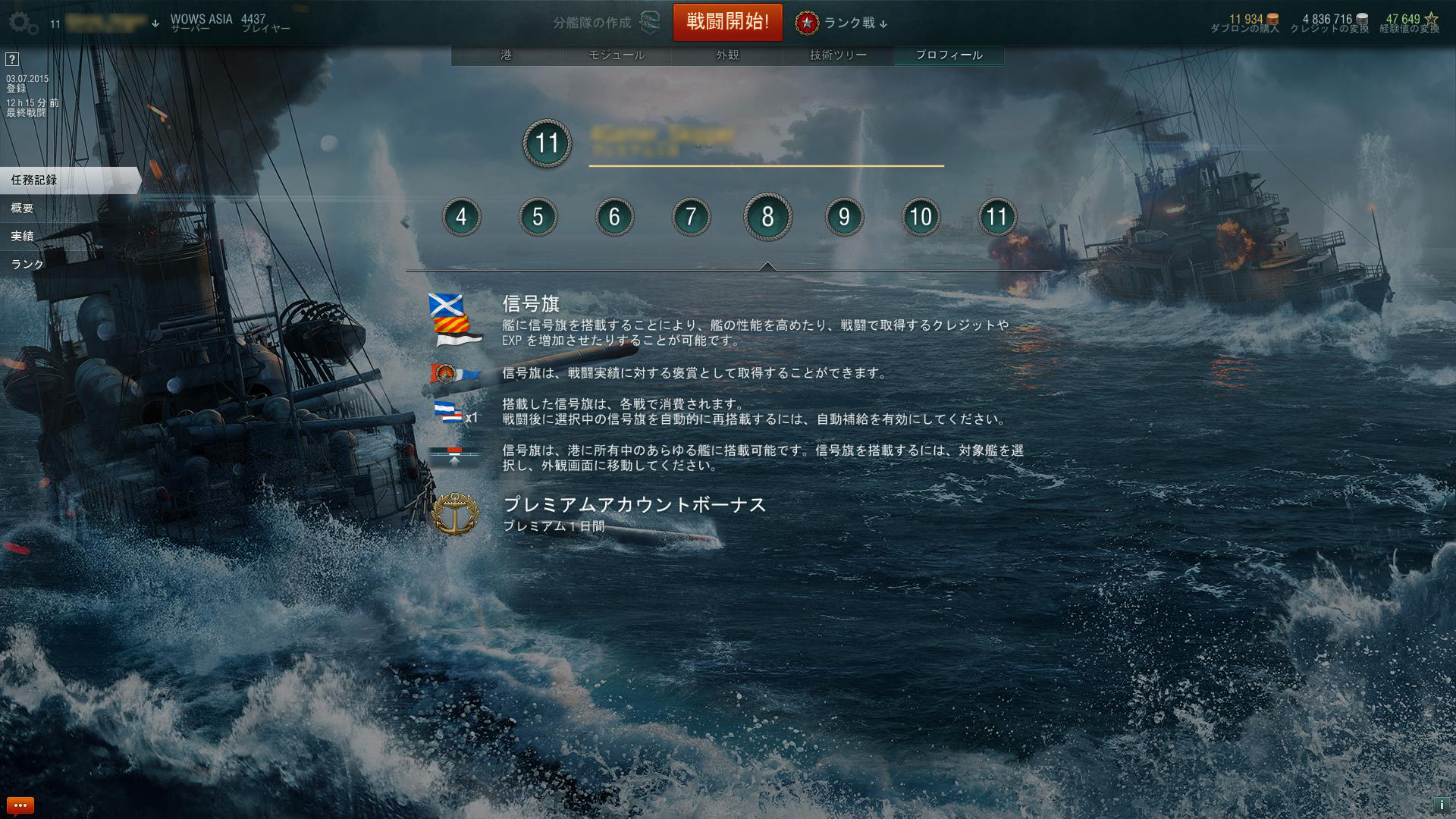Switch to the モジュール tab

tap(617, 55)
